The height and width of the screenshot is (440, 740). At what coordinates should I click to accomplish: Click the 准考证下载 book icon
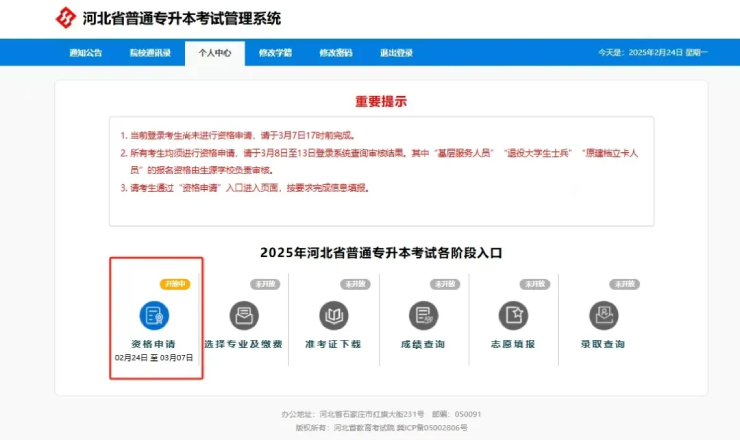coord(334,316)
